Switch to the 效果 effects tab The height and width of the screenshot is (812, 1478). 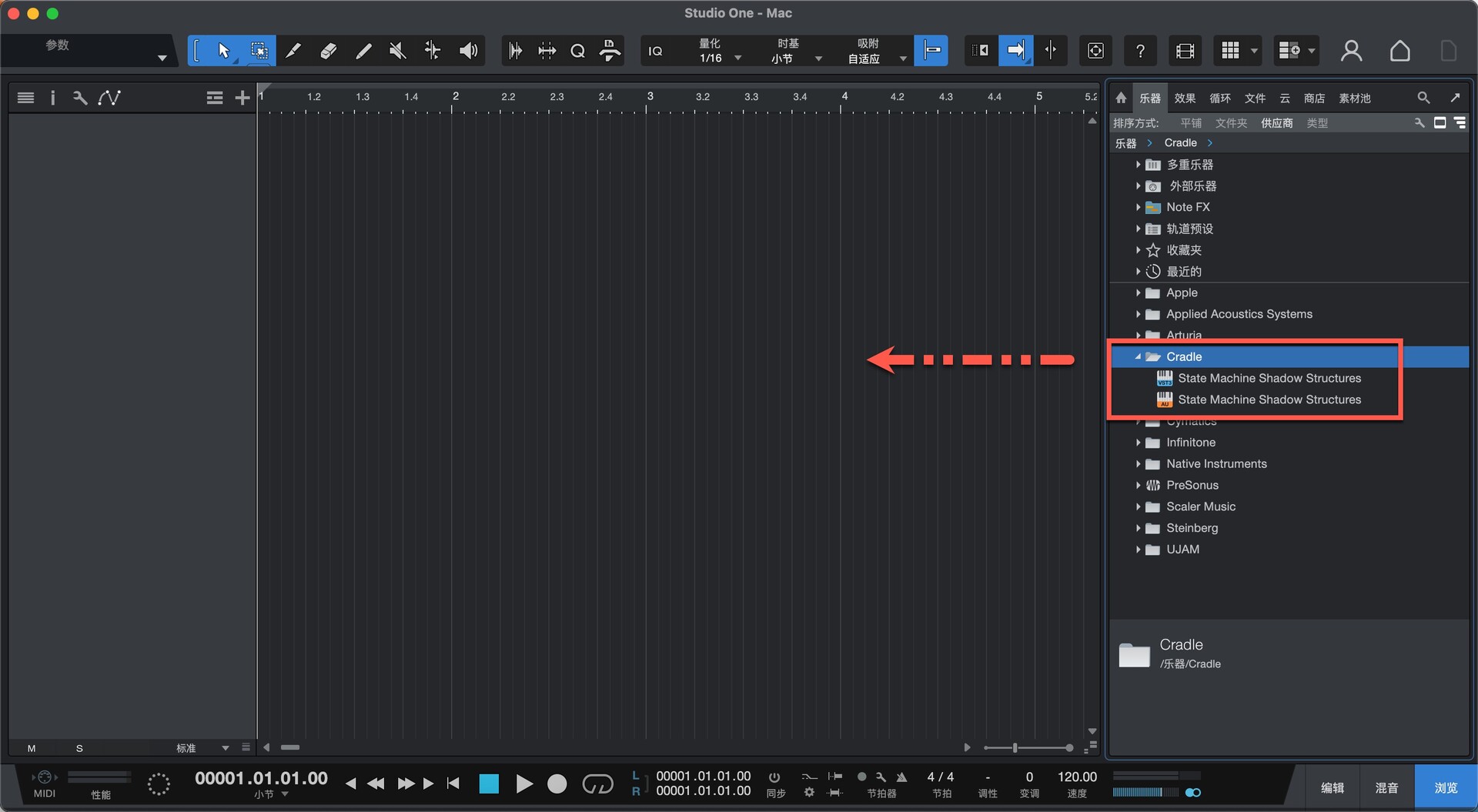point(1185,98)
